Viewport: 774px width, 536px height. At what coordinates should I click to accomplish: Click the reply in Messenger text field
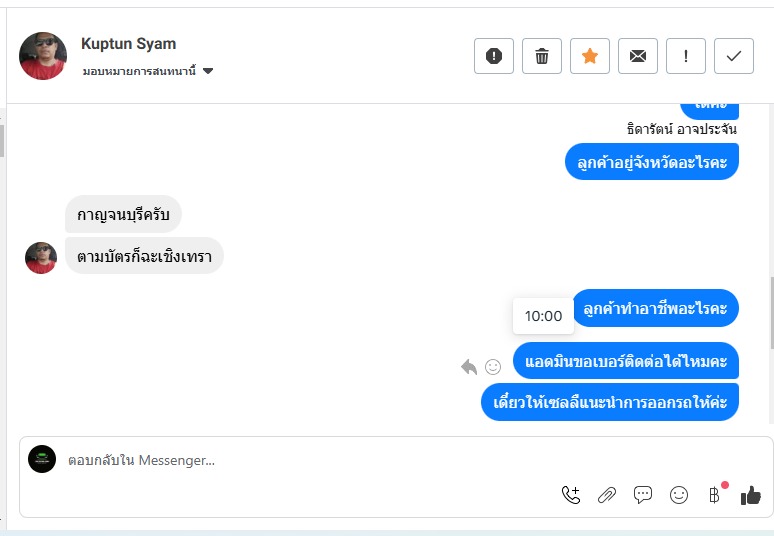[300, 460]
